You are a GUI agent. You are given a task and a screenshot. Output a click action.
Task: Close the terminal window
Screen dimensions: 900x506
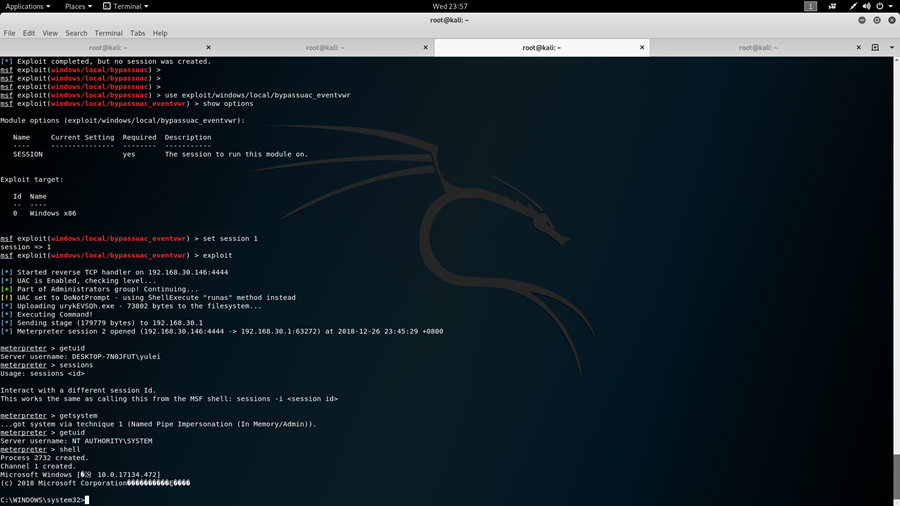[x=891, y=20]
